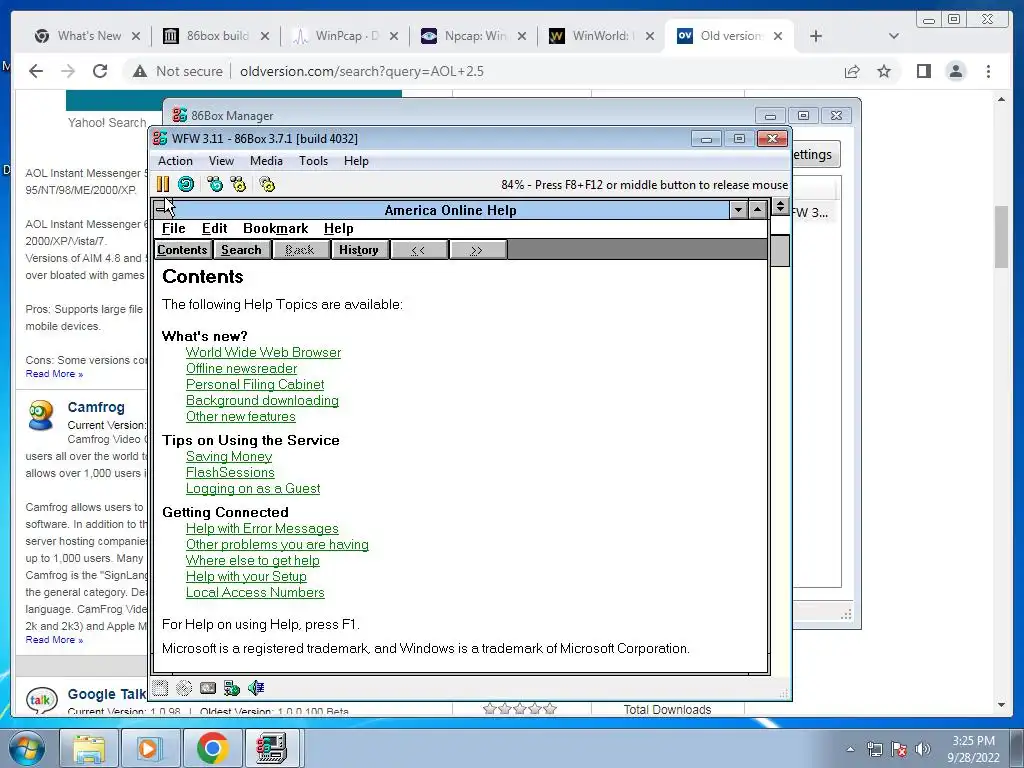Image resolution: width=1024 pixels, height=768 pixels.
Task: Open Bookmark menu in America Online Help
Action: pos(276,228)
